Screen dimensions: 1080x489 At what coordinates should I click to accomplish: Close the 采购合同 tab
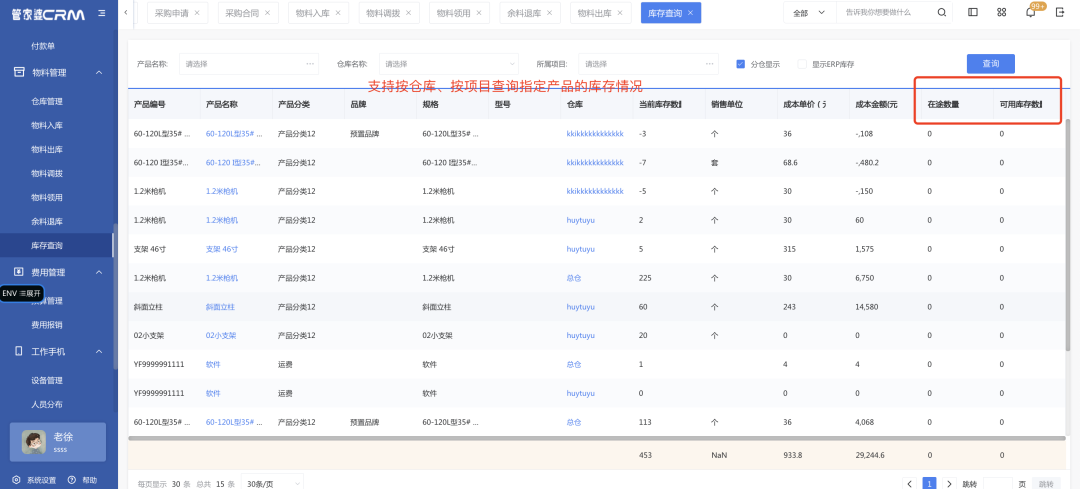pyautogui.click(x=267, y=12)
